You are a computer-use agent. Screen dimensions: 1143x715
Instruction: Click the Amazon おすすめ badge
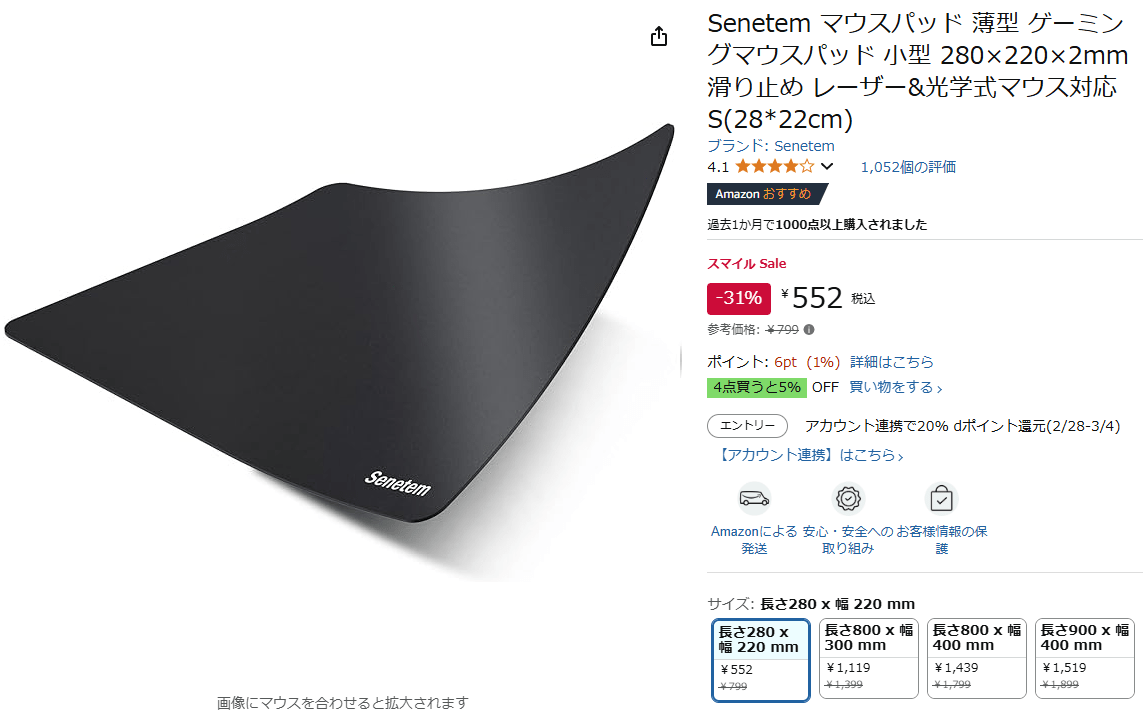point(767,194)
